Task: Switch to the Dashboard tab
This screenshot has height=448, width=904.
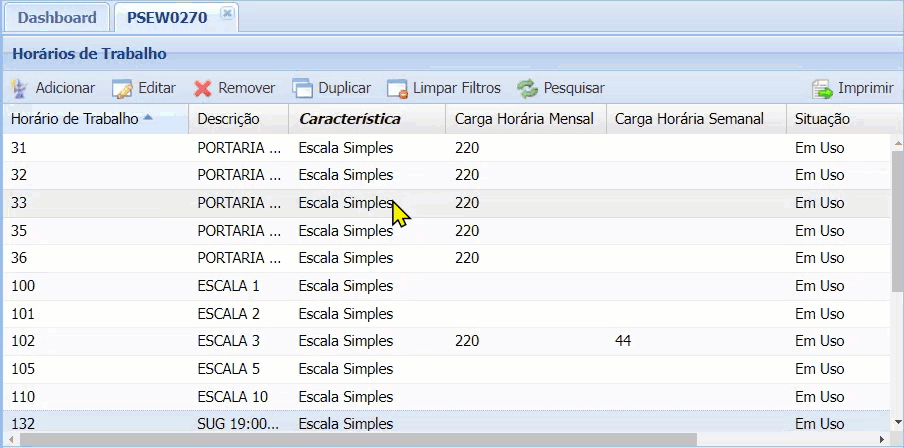Action: [x=57, y=18]
